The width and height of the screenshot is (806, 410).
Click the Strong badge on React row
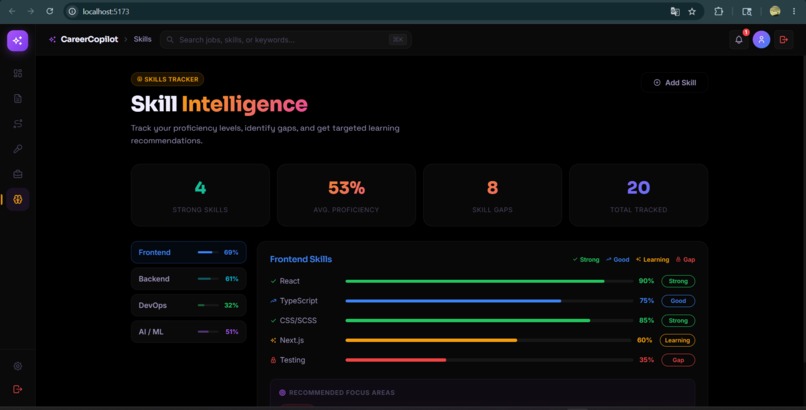(x=678, y=281)
